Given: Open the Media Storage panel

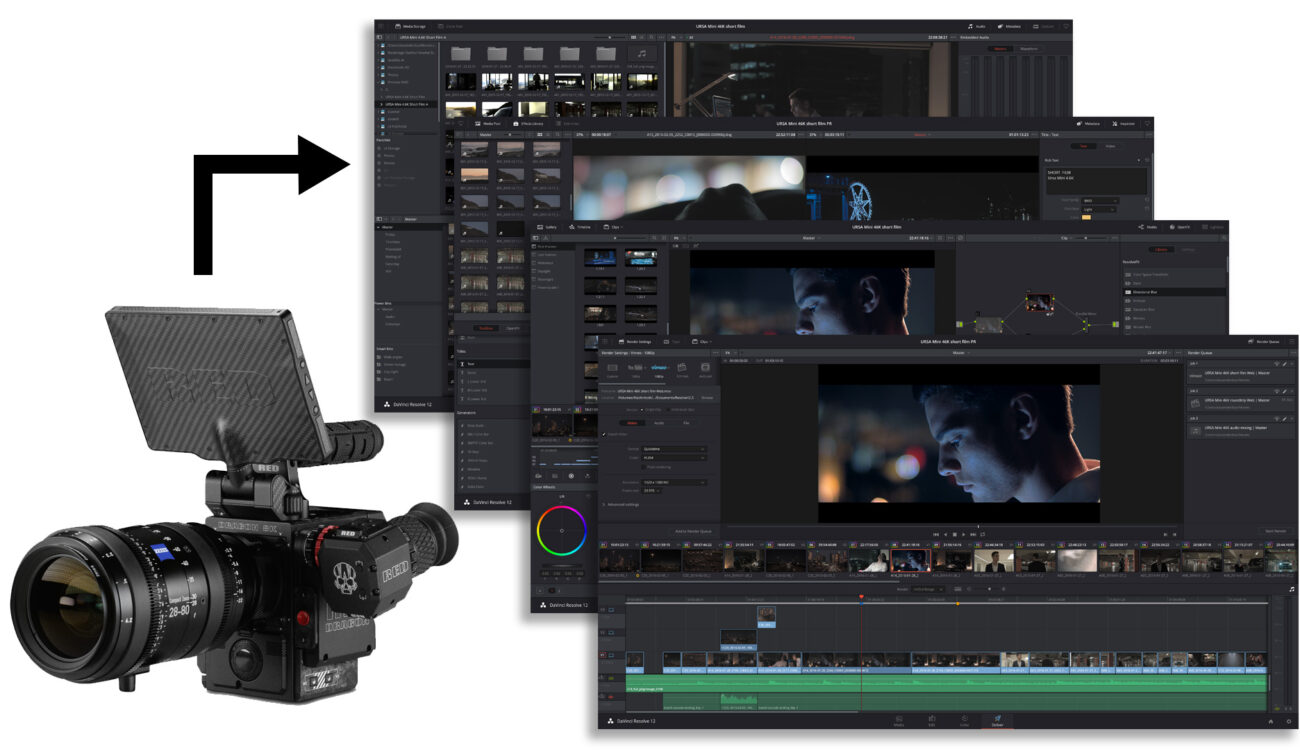Looking at the screenshot, I should pos(412,26).
